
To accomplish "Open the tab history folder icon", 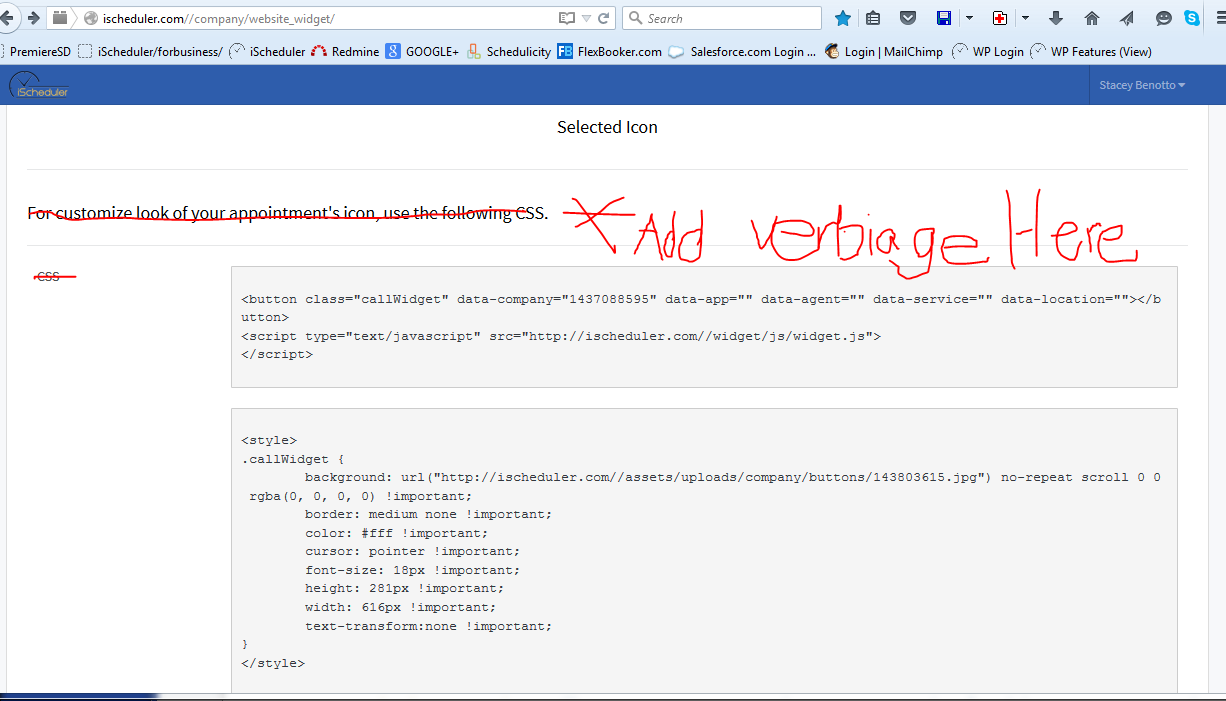I will point(61,18).
